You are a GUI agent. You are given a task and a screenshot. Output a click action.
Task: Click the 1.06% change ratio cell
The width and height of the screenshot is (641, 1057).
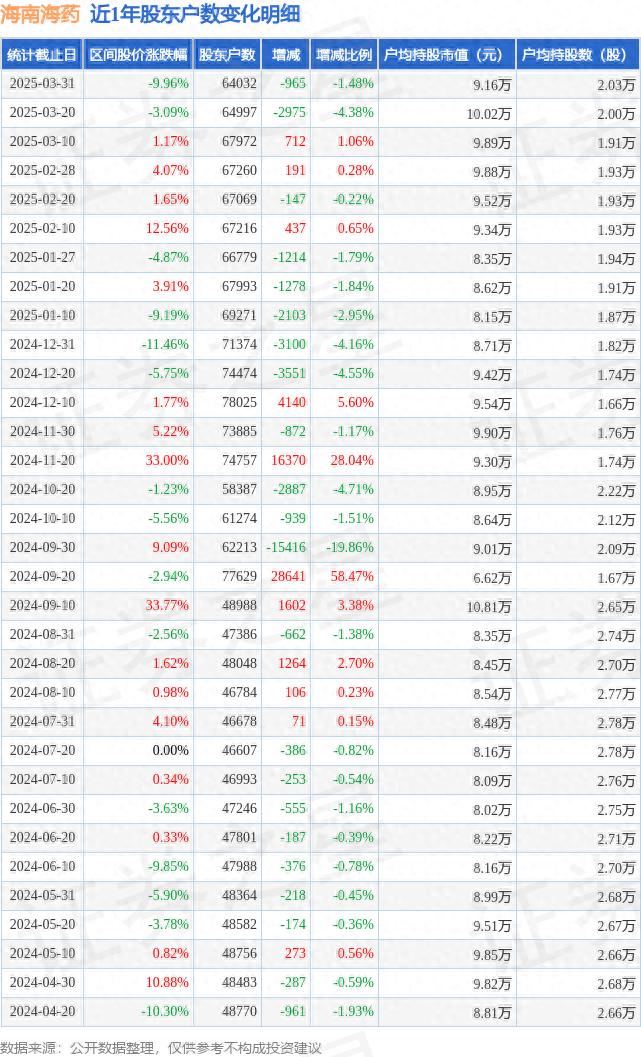[355, 142]
